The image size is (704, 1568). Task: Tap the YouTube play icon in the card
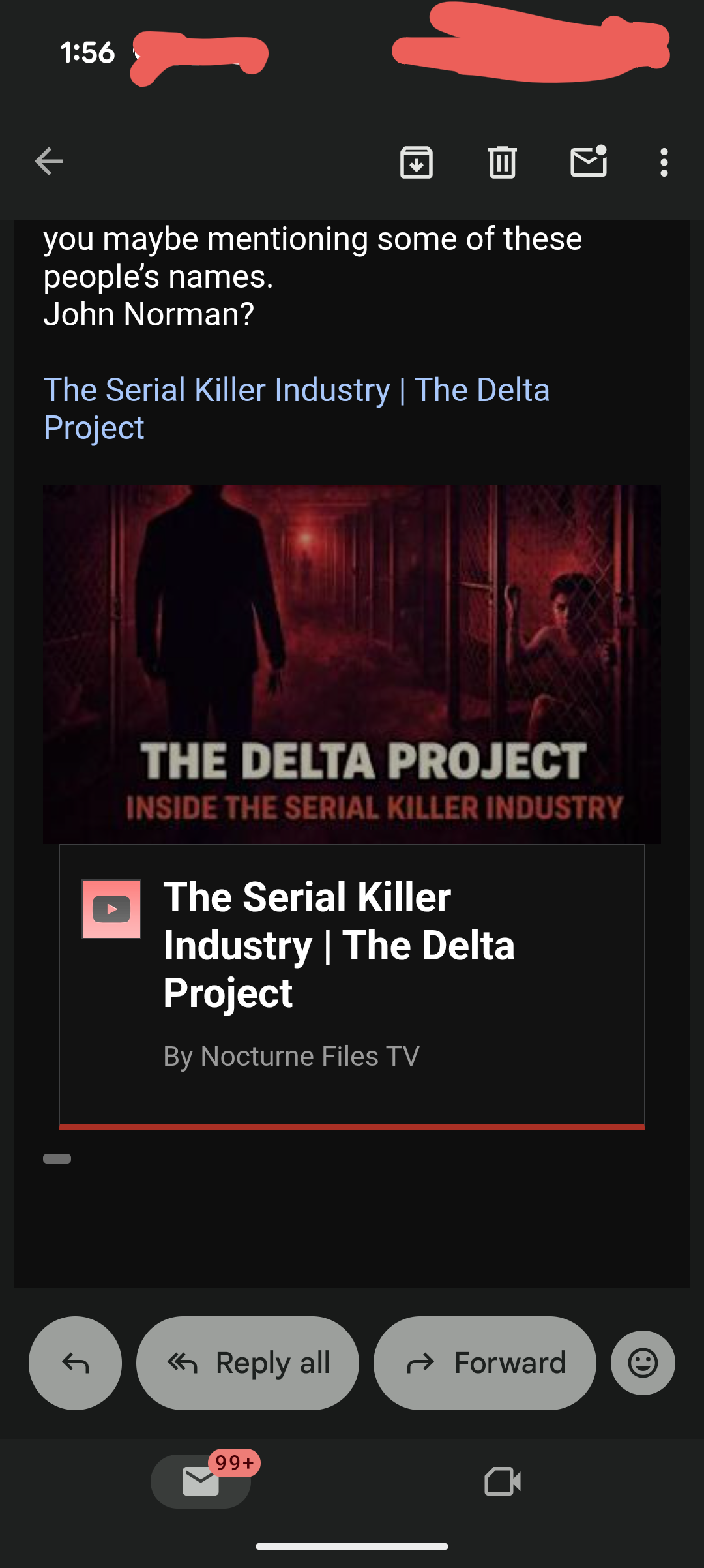(111, 909)
